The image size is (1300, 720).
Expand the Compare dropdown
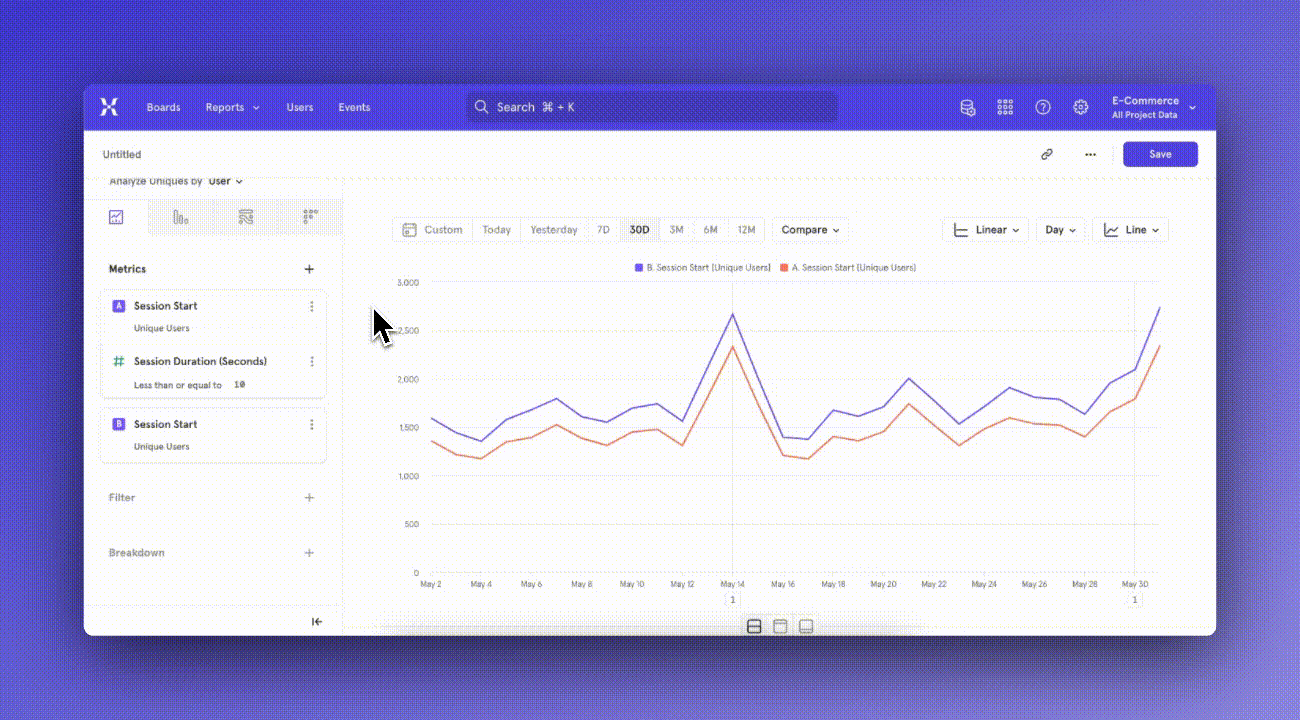(x=810, y=230)
